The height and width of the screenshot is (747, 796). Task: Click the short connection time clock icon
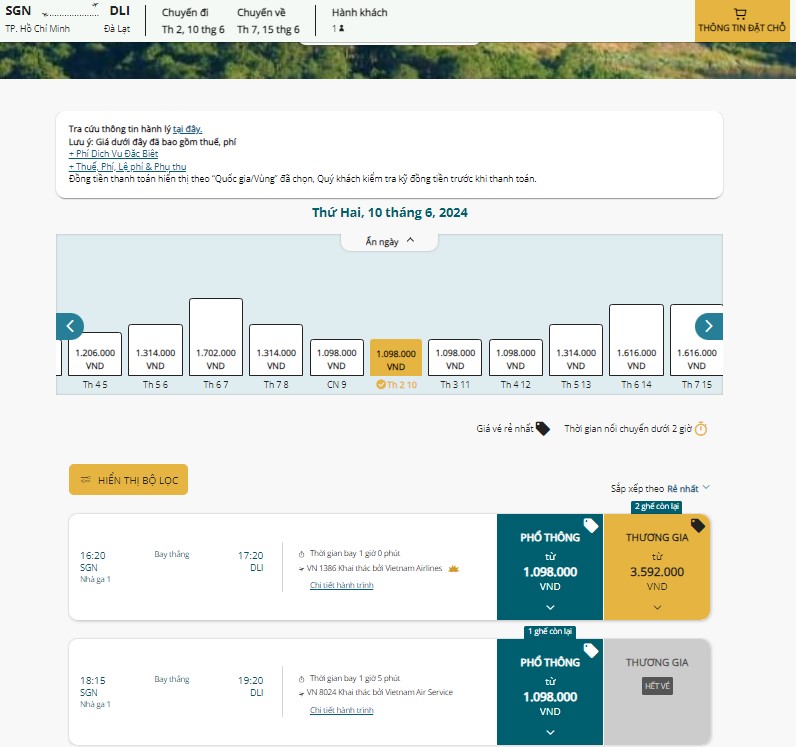tap(701, 429)
